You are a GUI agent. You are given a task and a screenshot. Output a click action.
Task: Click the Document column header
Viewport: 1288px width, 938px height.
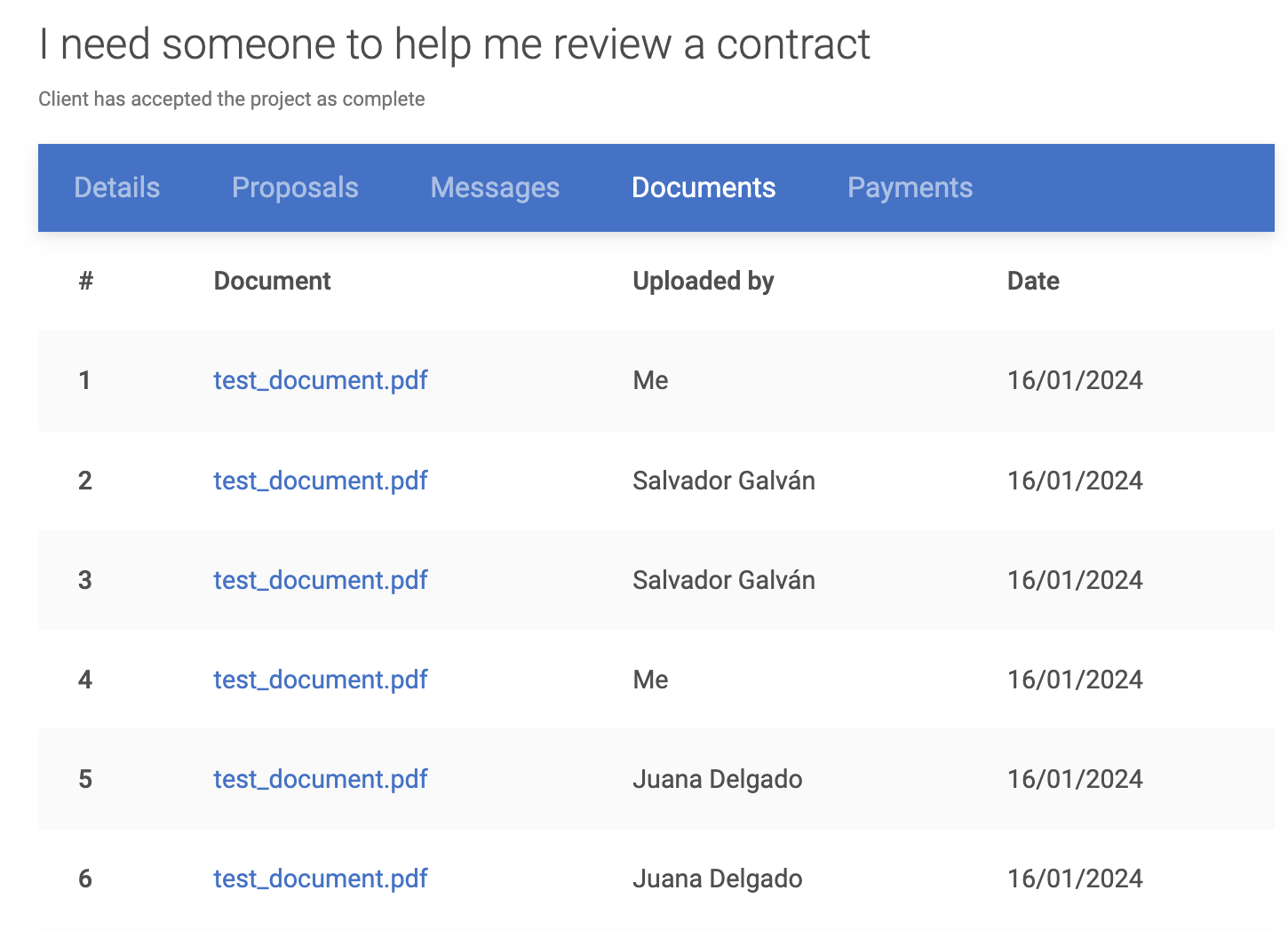pos(272,281)
